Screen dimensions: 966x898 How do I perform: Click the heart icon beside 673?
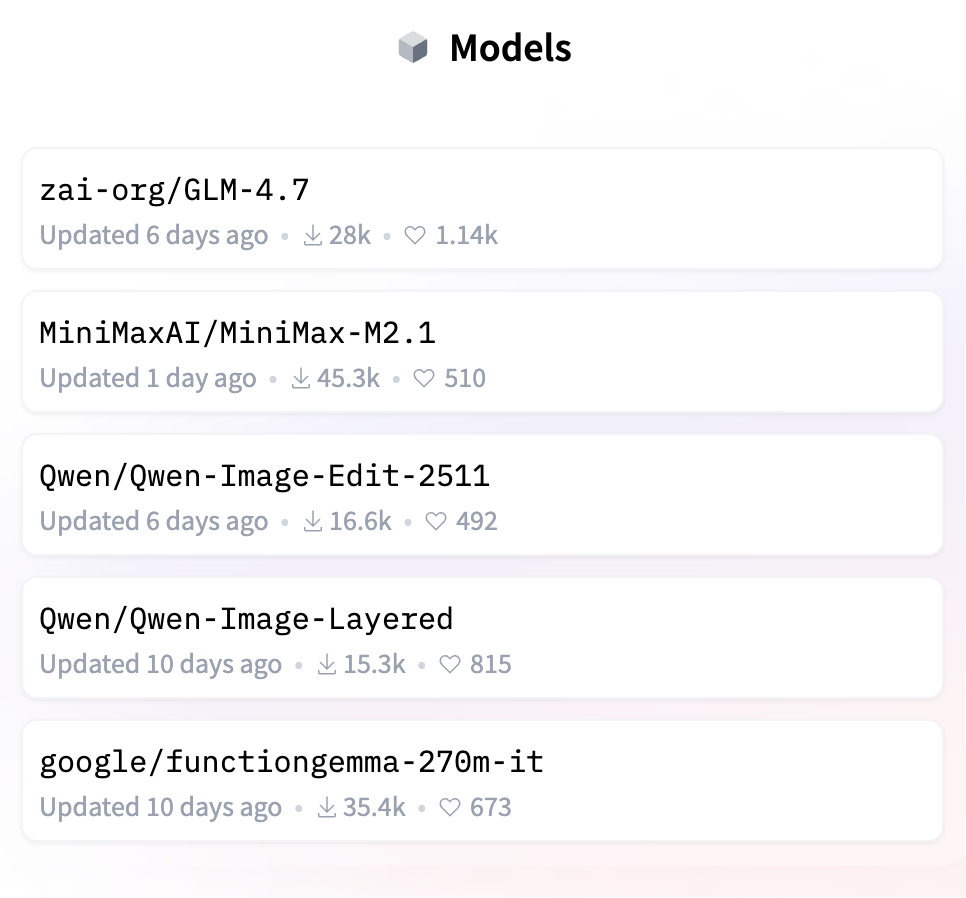click(x=451, y=808)
